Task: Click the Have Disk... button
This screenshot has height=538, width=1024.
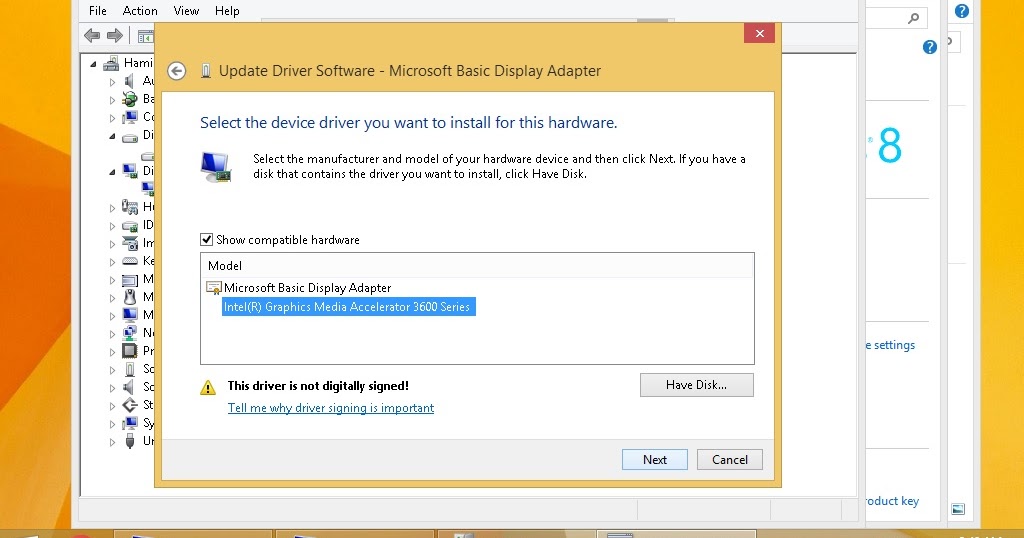Action: pyautogui.click(x=696, y=385)
